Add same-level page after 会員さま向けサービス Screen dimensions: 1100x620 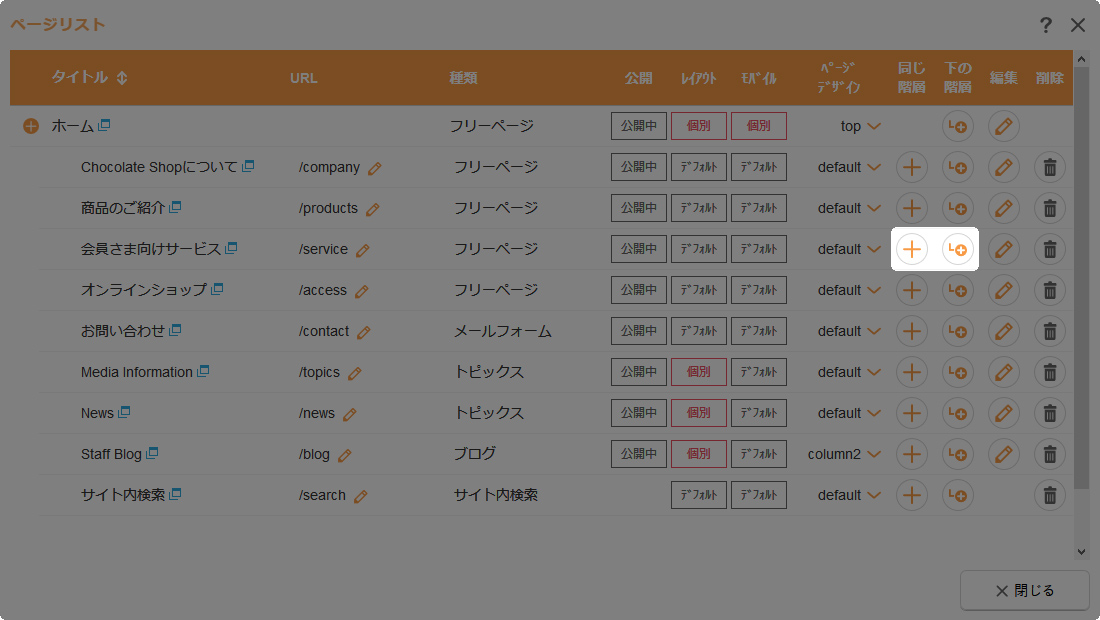[911, 249]
